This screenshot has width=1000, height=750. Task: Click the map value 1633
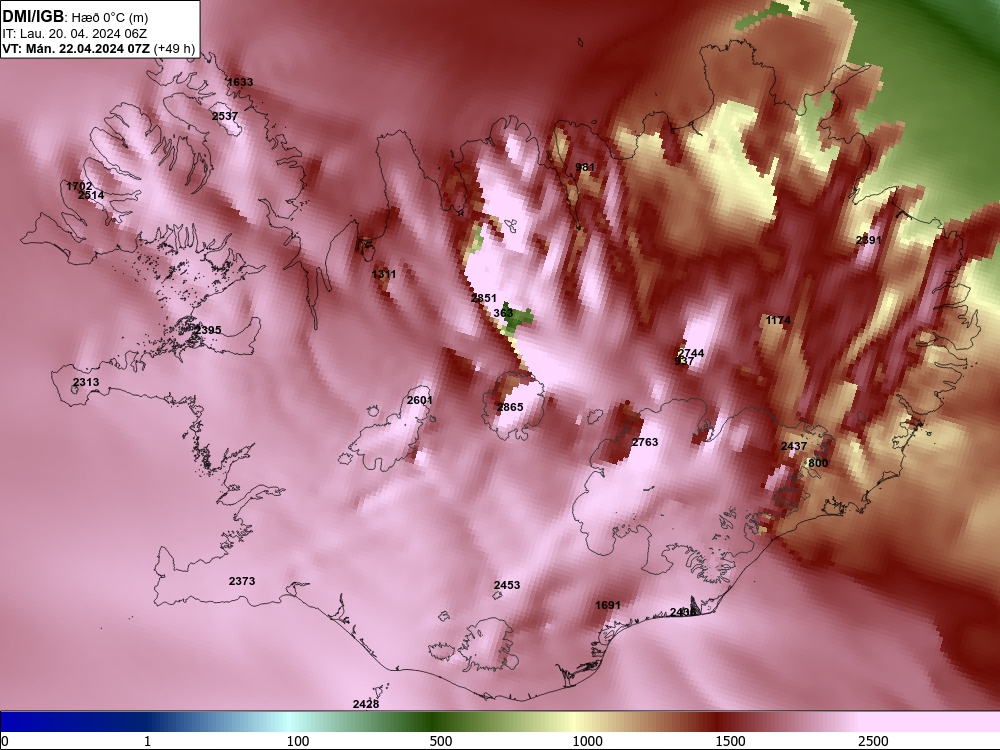click(240, 82)
